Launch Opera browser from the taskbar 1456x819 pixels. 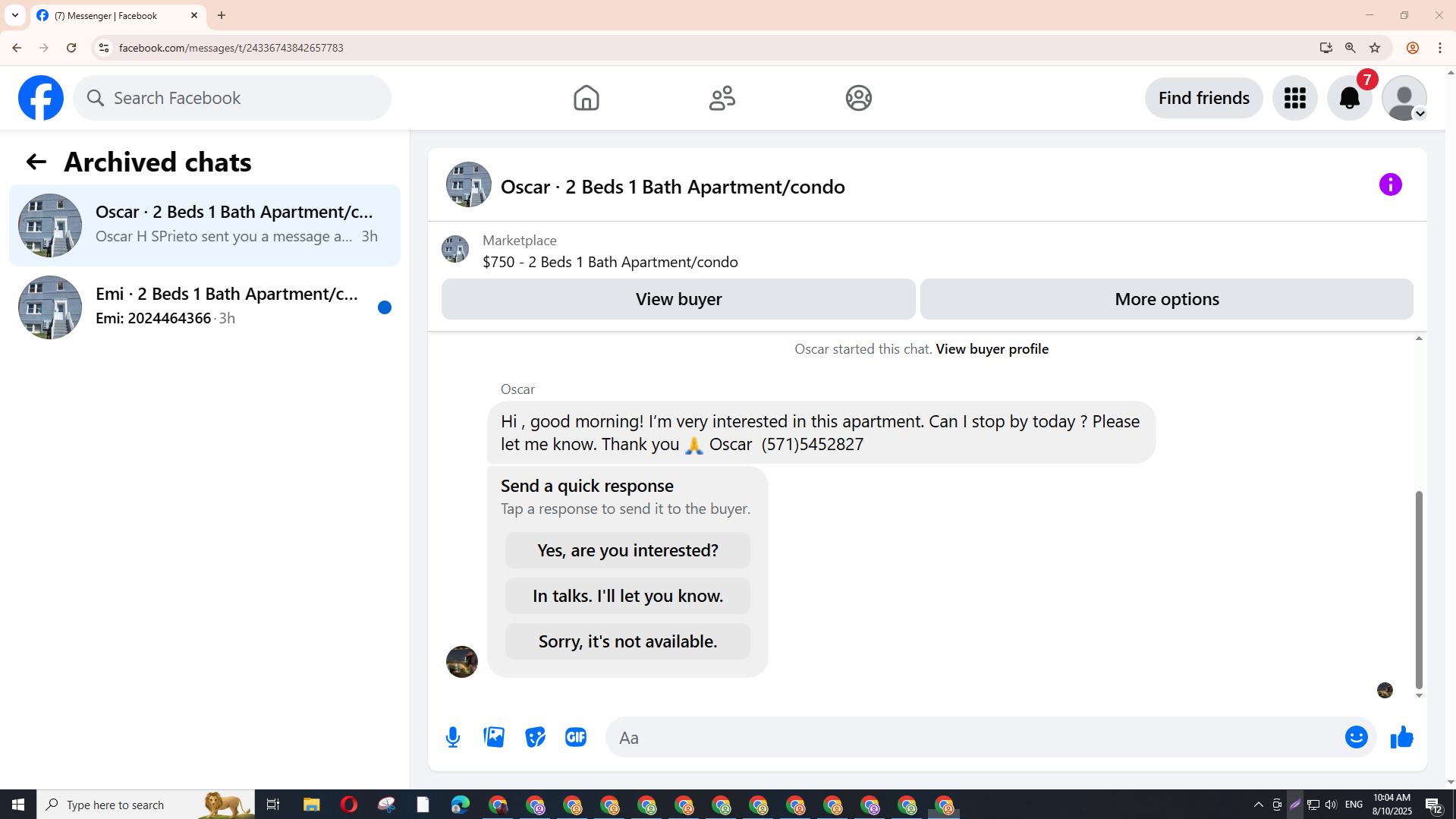coord(348,805)
